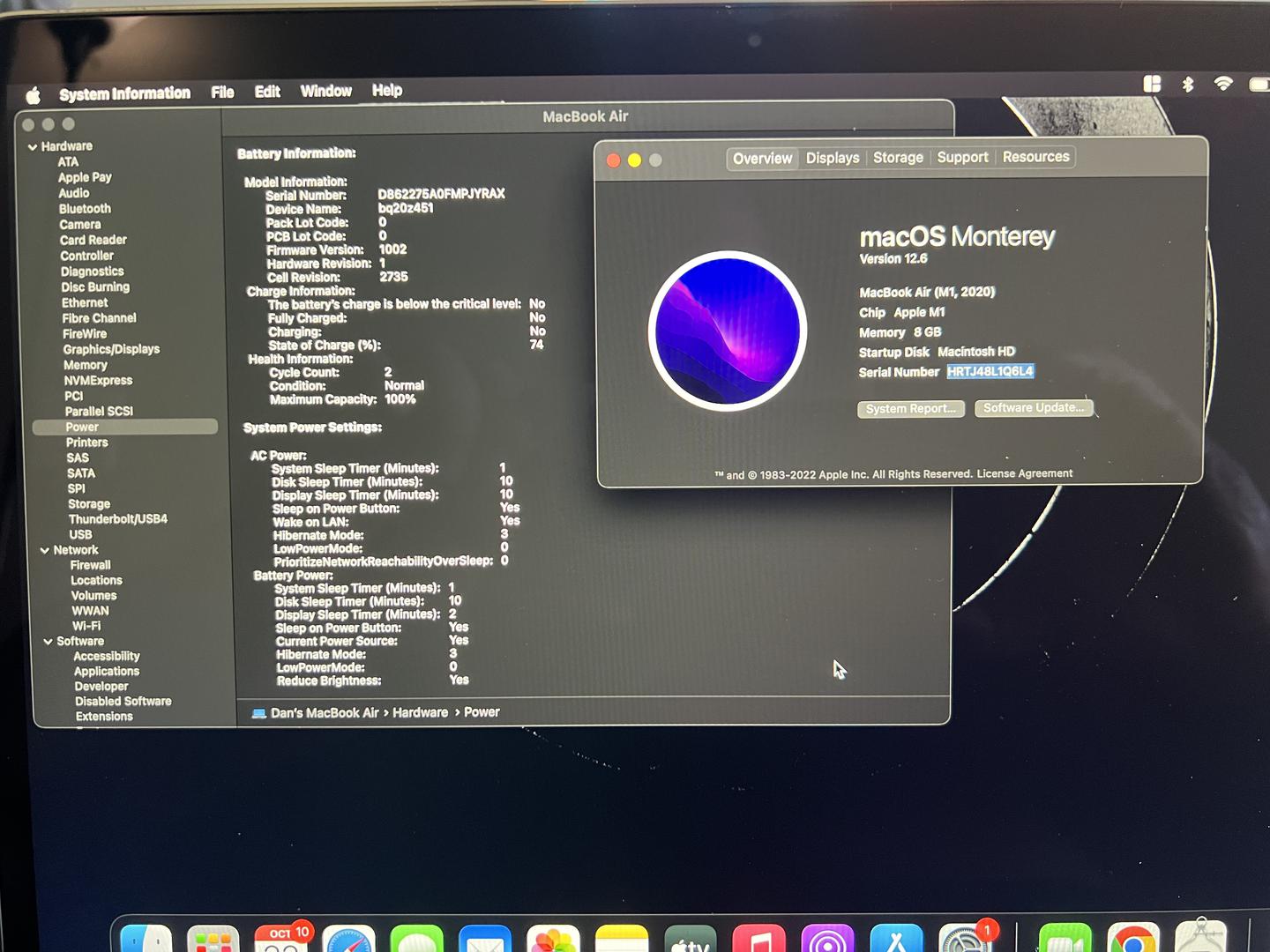Viewport: 1270px width, 952px height.
Task: Select Apple Pay in the sidebar
Action: coord(85,177)
